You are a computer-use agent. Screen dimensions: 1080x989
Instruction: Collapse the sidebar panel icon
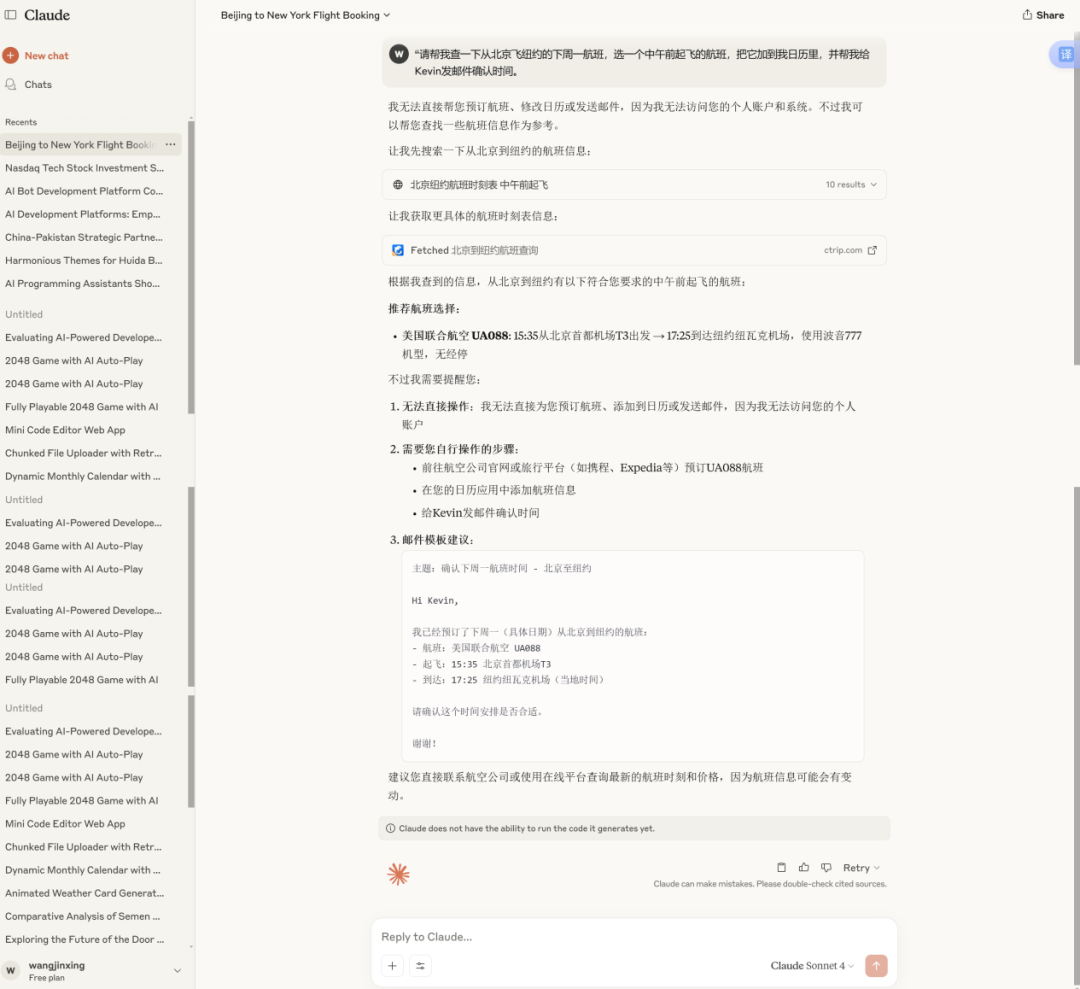point(10,14)
